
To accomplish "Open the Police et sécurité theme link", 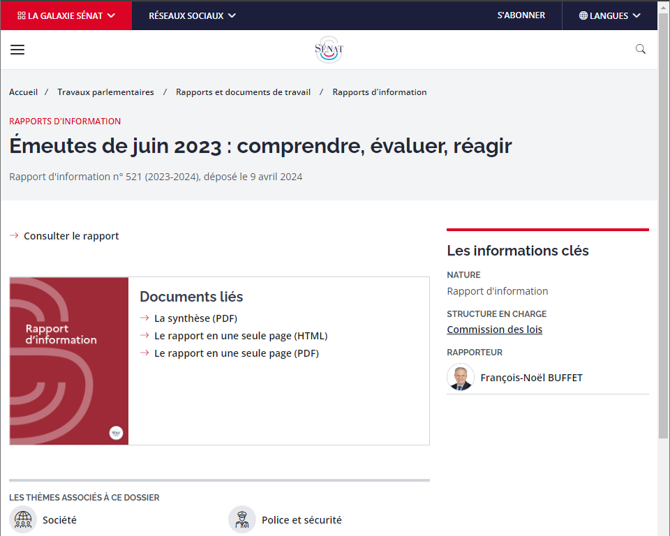I will pyautogui.click(x=302, y=520).
